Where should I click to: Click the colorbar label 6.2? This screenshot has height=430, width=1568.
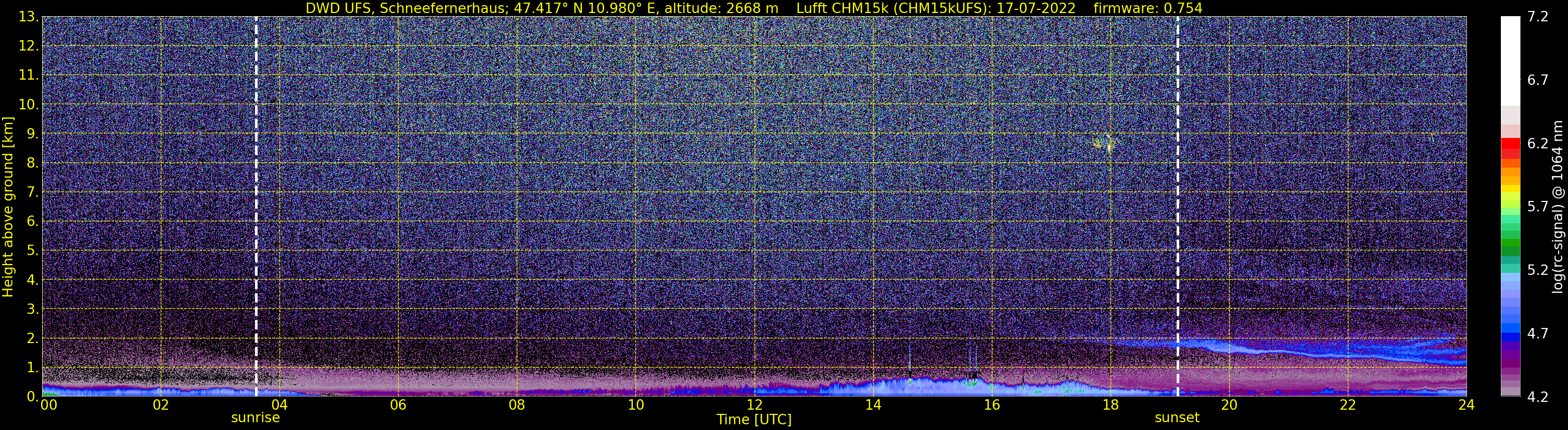pyautogui.click(x=1538, y=144)
